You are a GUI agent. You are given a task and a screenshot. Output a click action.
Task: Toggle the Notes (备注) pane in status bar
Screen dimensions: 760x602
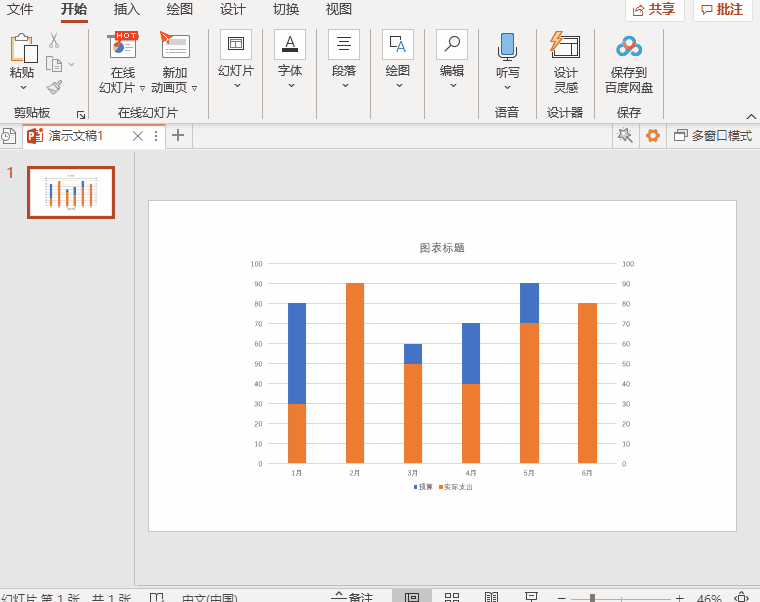[x=352, y=597]
